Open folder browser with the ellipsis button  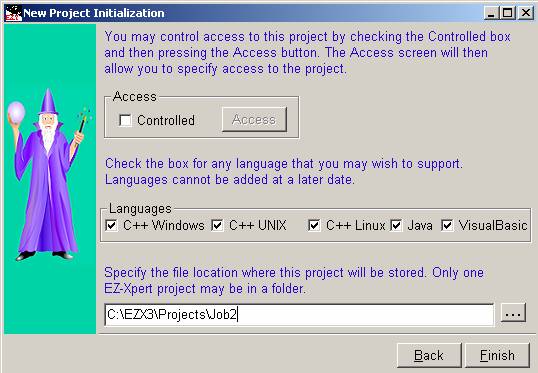(513, 313)
